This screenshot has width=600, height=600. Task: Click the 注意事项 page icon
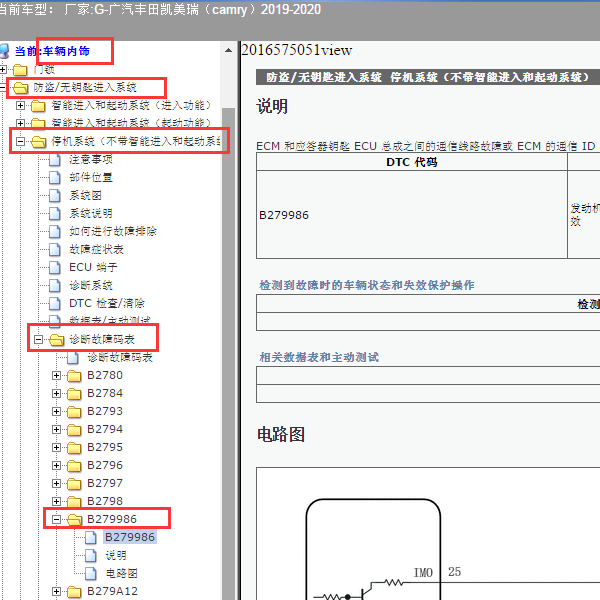[55, 160]
